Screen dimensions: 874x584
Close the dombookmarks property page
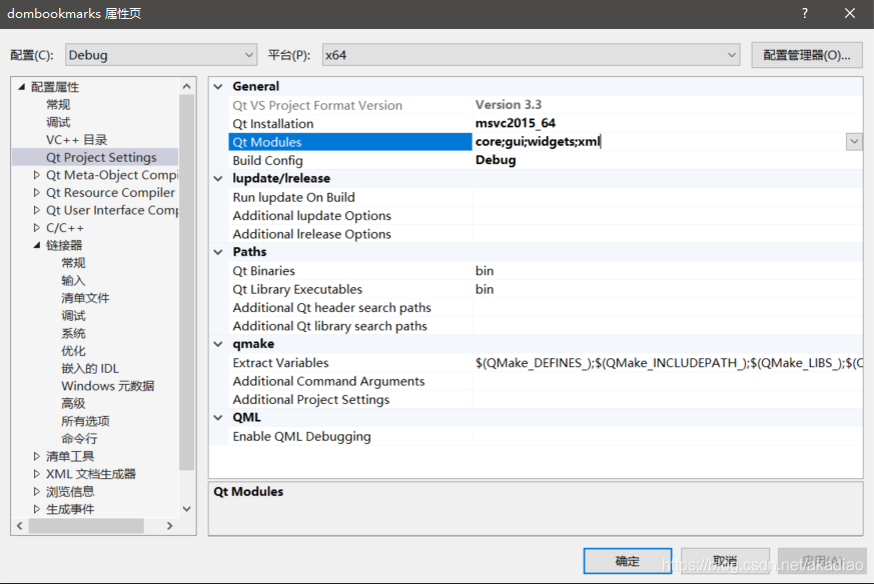849,13
